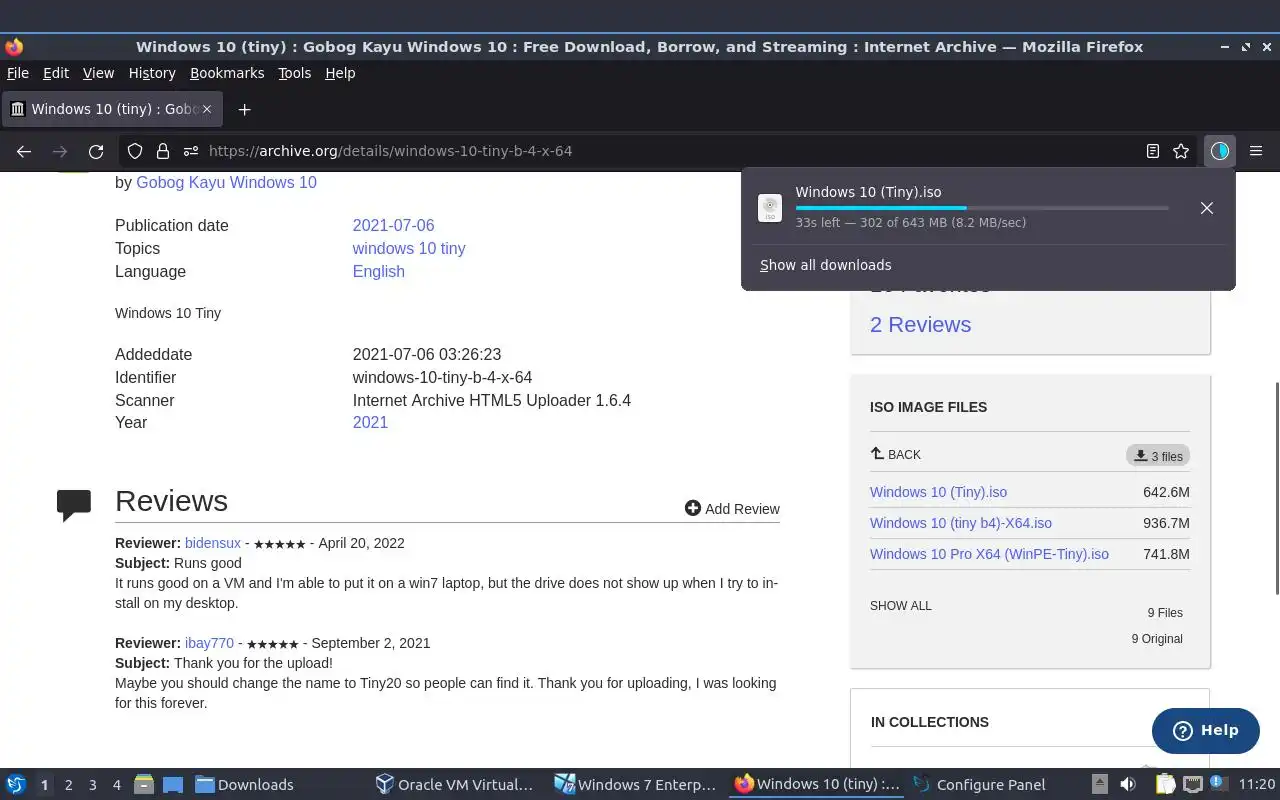Go back to the previous page
1280x800 pixels.
pos(24,151)
